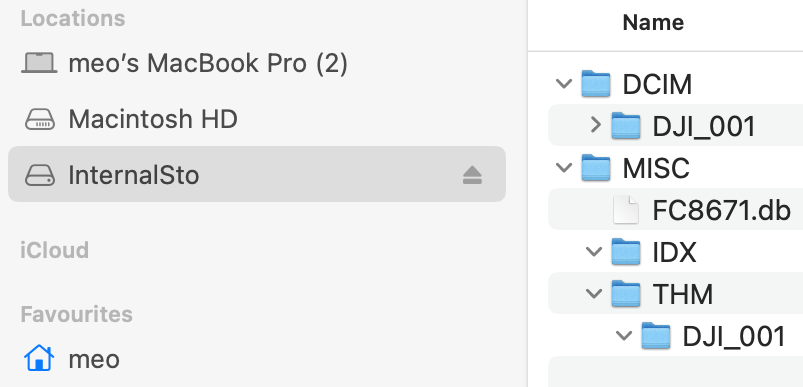The height and width of the screenshot is (387, 803).
Task: Click the InternalSto drive icon
Action: pos(39,175)
